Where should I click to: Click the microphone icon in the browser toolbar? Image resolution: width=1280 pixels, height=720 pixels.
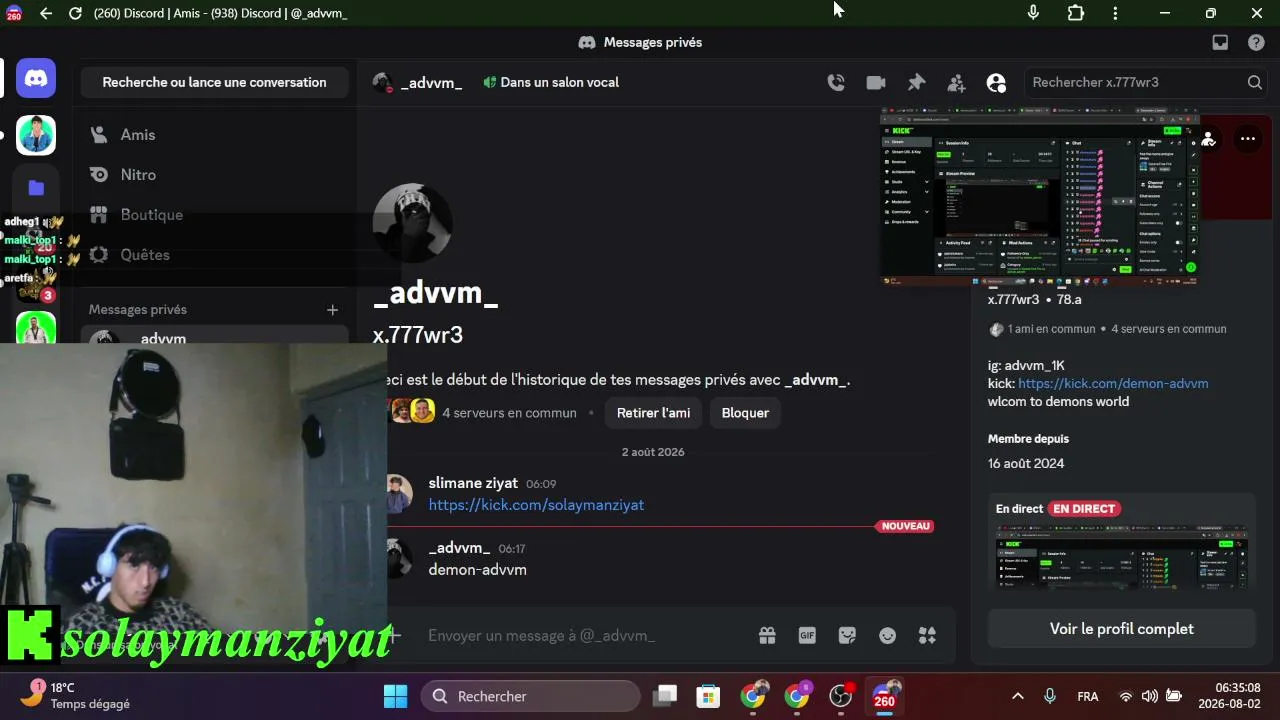click(x=1033, y=13)
